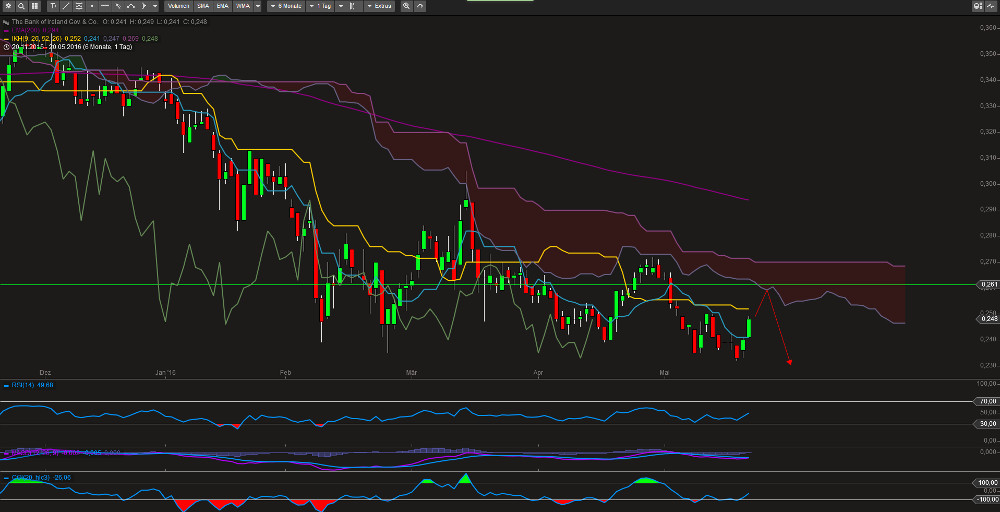Click the Feb month label on time axis
1000x512 pixels.
pyautogui.click(x=284, y=372)
